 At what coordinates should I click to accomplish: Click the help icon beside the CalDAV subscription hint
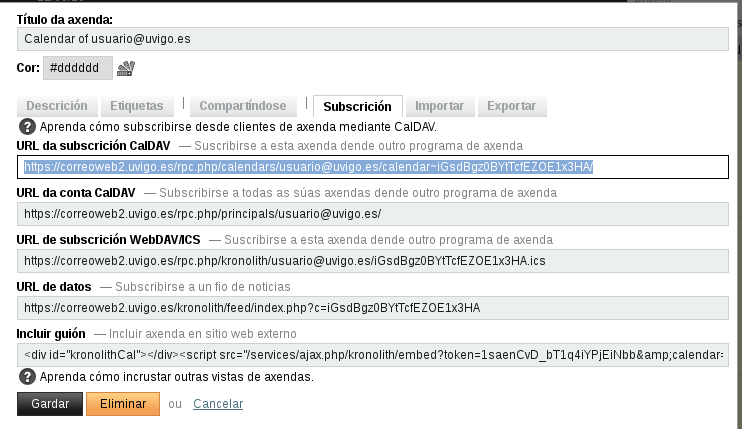click(x=27, y=127)
